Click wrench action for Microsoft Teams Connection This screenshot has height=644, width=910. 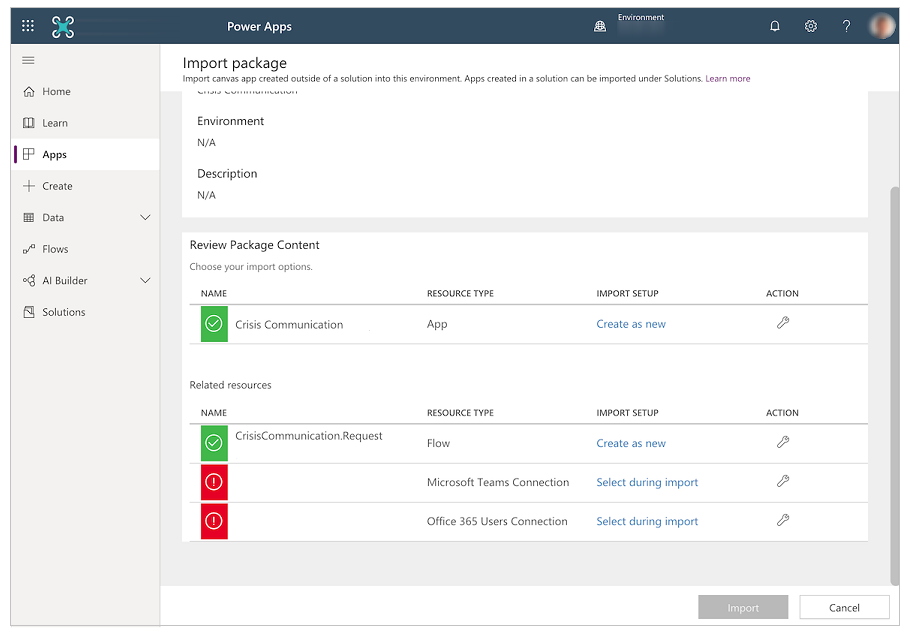pos(783,482)
